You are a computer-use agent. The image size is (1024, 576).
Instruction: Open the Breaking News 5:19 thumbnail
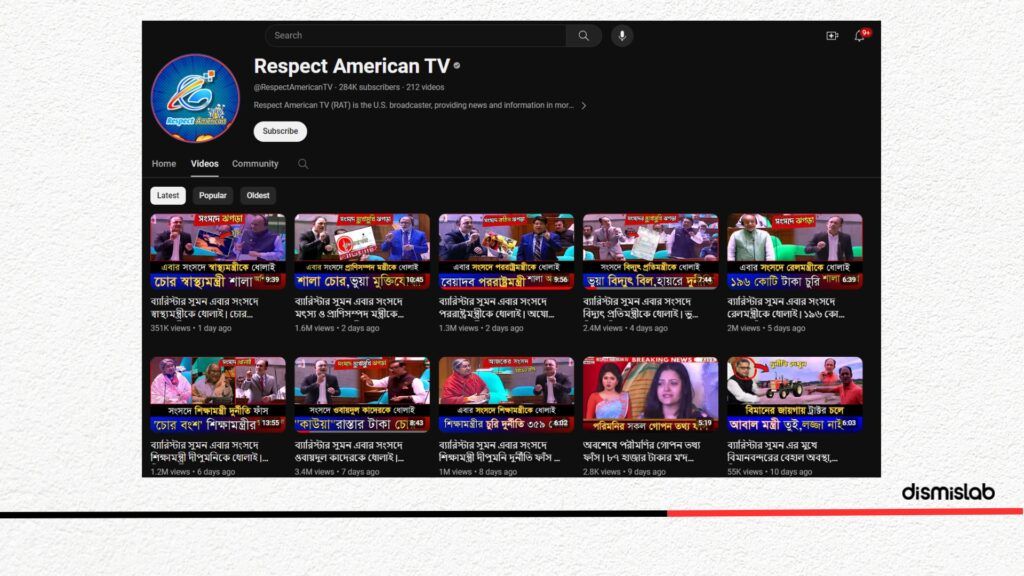650,394
